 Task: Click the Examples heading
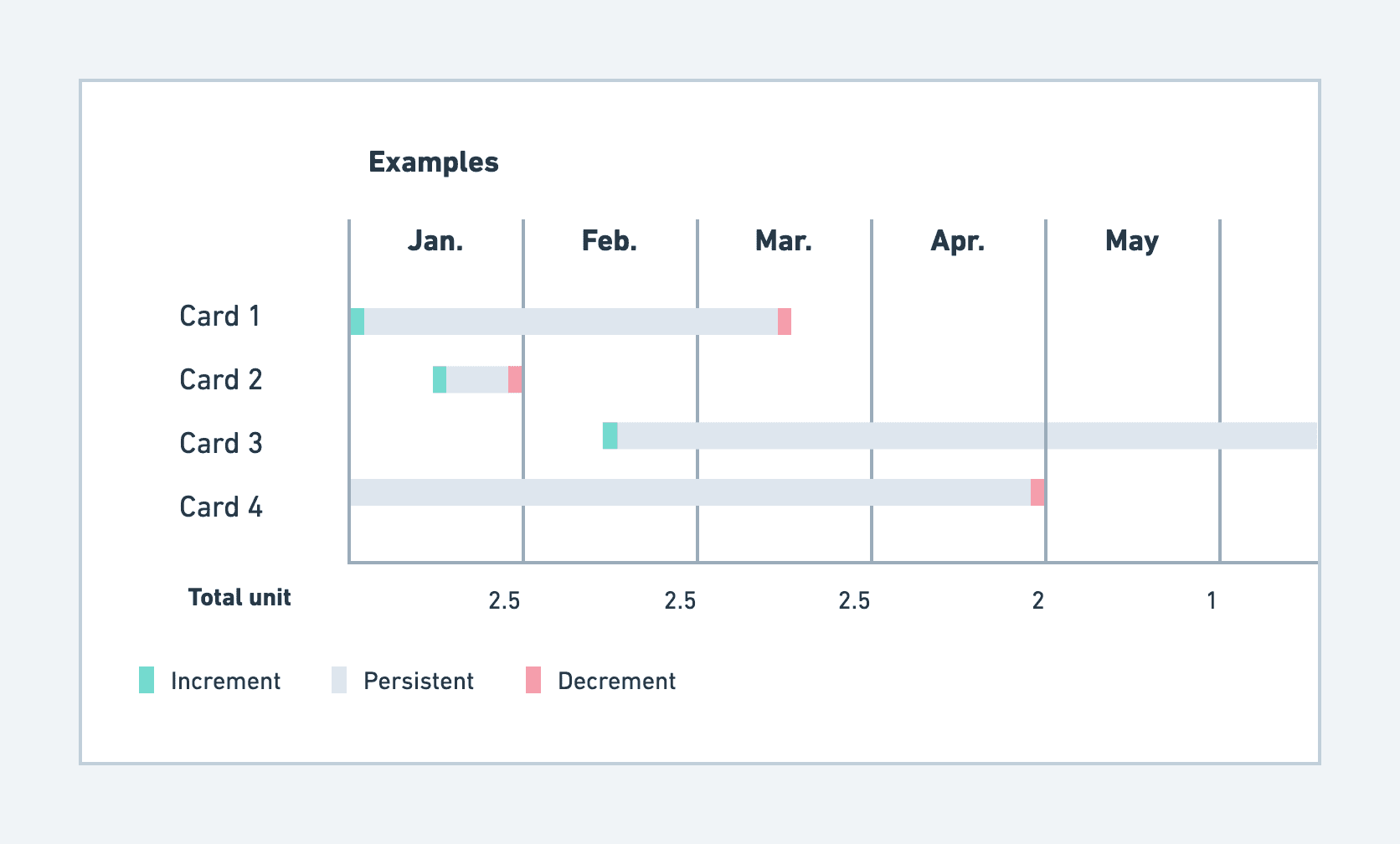coord(434,162)
